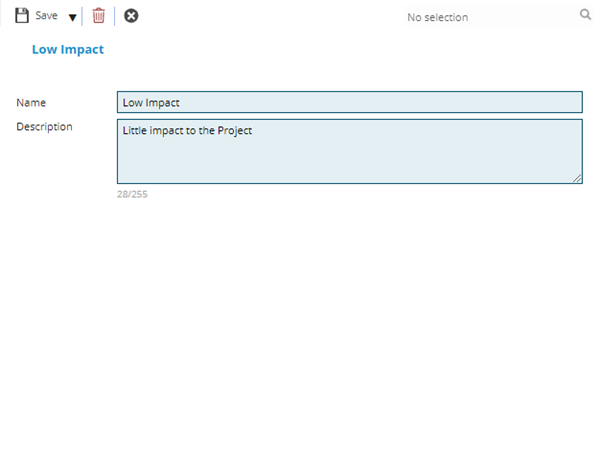Click the word 'Impact' in the Name field
Image resolution: width=600 pixels, height=461 pixels.
(162, 102)
